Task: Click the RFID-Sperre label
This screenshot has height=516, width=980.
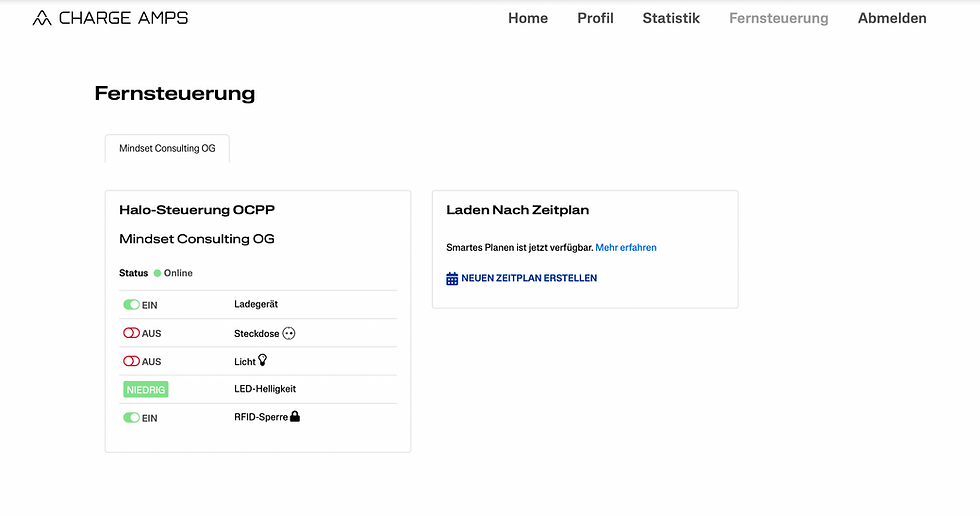Action: (x=261, y=417)
